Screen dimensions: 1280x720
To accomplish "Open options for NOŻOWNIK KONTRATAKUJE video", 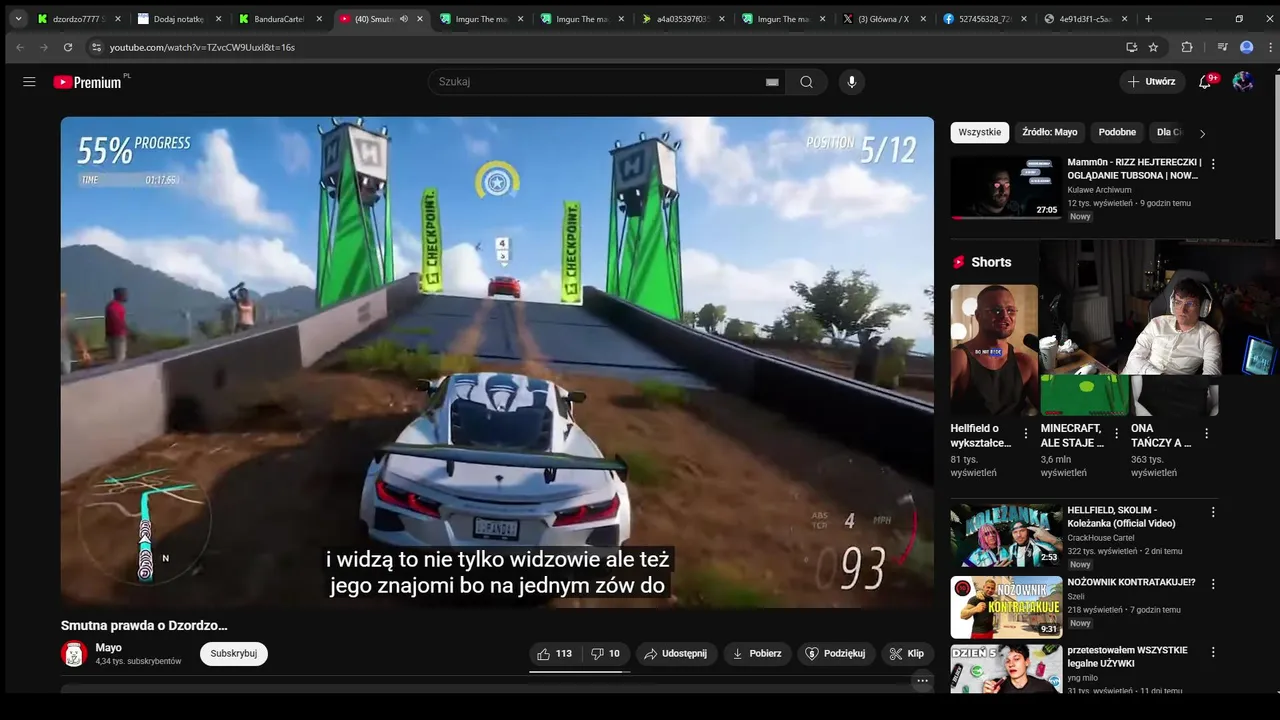I will click(x=1213, y=584).
